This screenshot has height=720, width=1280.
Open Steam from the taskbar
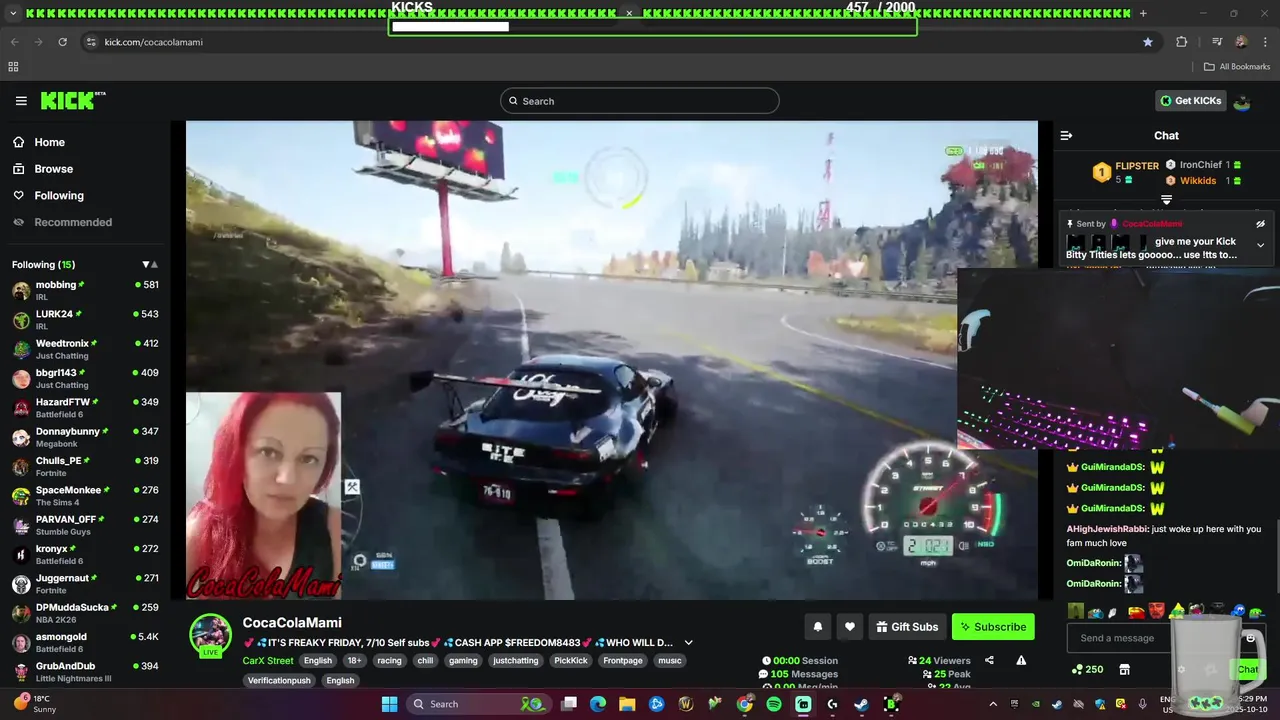(861, 704)
